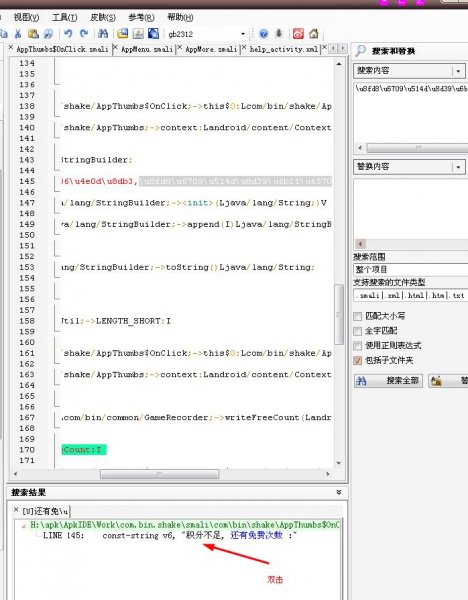This screenshot has width=468, height=600.
Task: Click line number 145 in the gutter
Action: (27, 181)
